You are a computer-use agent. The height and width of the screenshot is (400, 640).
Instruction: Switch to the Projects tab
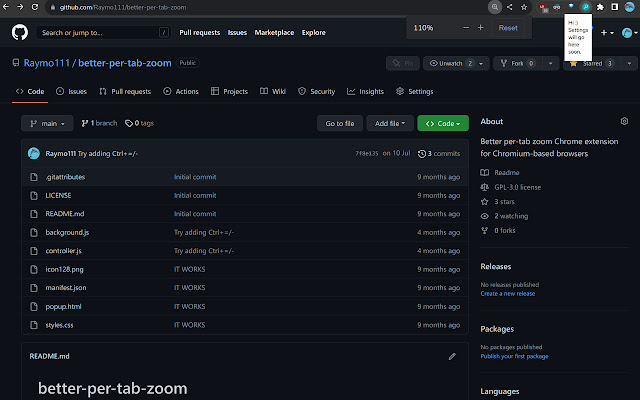point(229,91)
